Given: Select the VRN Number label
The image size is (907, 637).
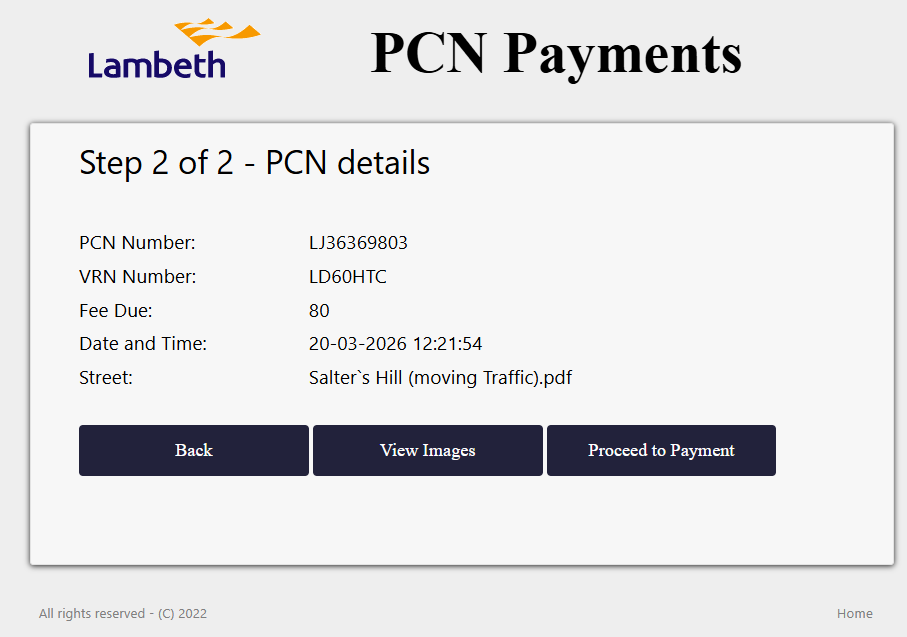Looking at the screenshot, I should 137,277.
